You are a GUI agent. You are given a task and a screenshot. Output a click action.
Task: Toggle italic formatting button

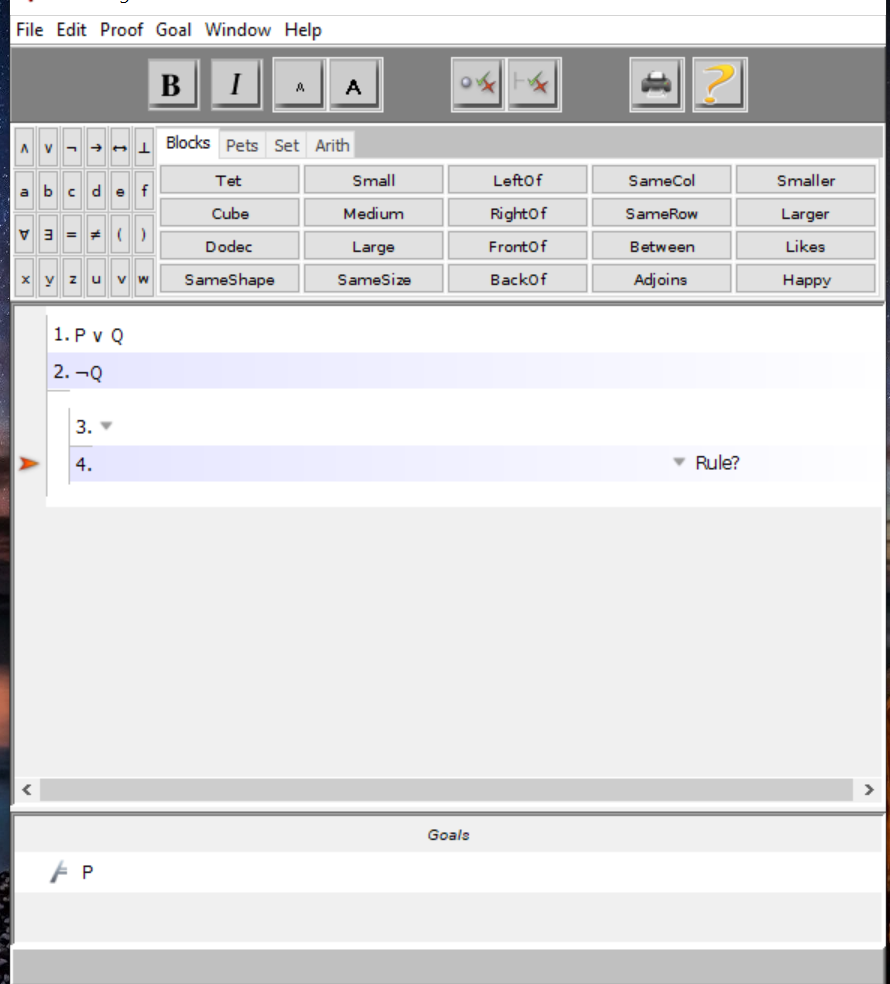[237, 85]
